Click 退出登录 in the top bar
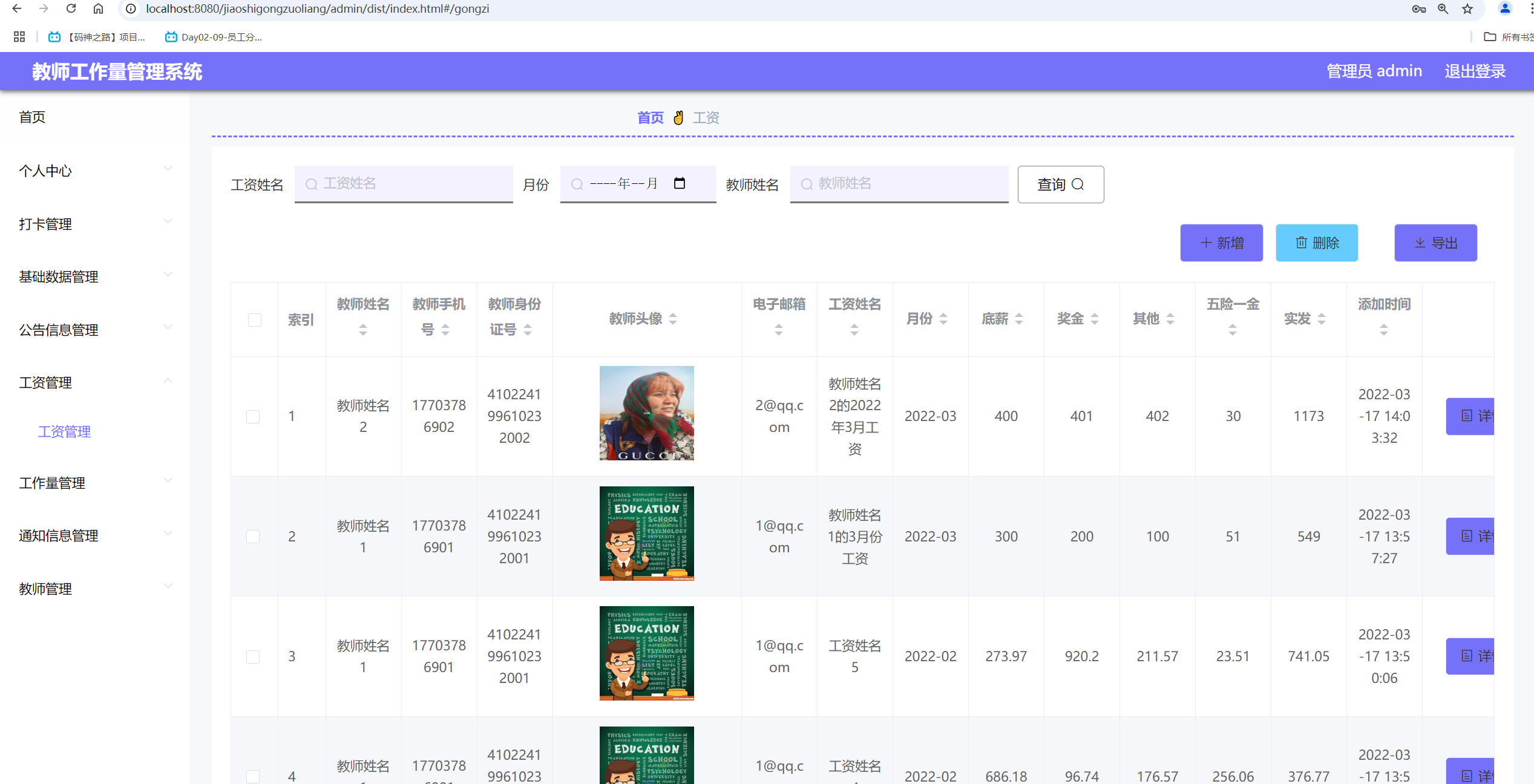Screen dimensions: 1534x784 click(x=1474, y=71)
